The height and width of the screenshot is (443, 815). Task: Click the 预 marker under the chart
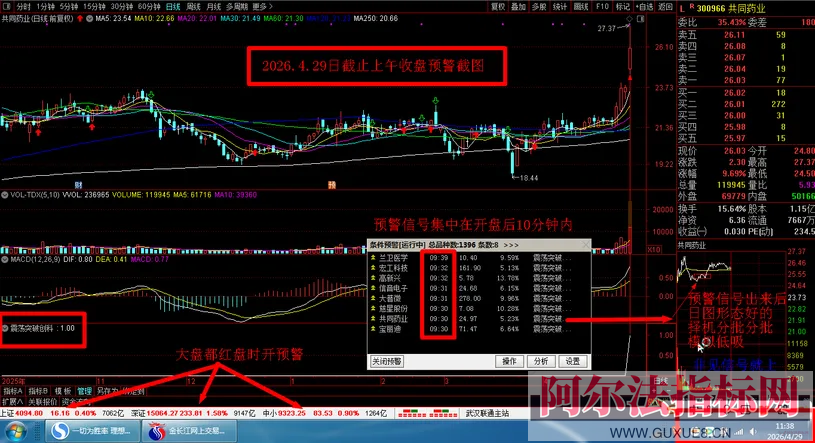332,185
